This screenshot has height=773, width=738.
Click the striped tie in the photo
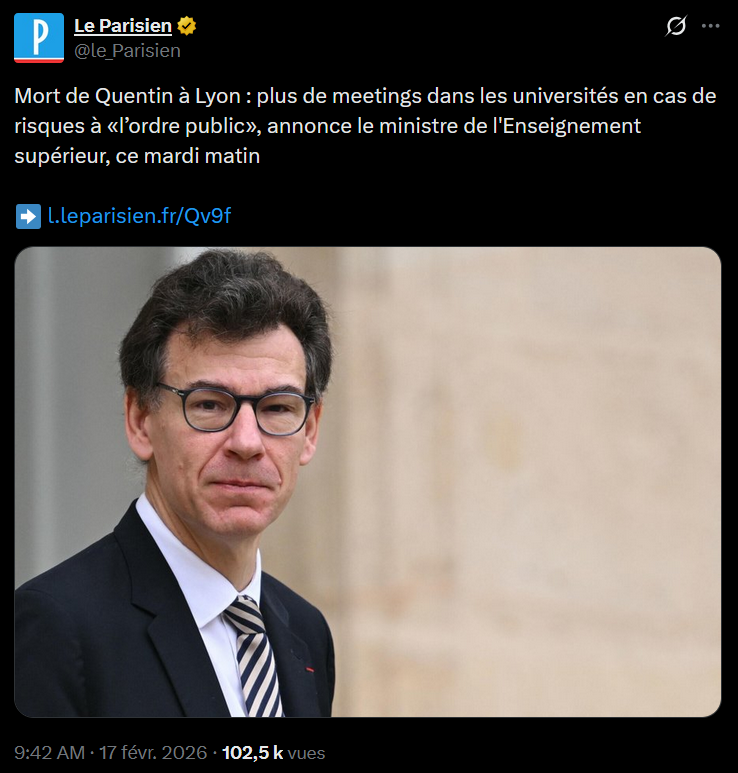[x=255, y=657]
